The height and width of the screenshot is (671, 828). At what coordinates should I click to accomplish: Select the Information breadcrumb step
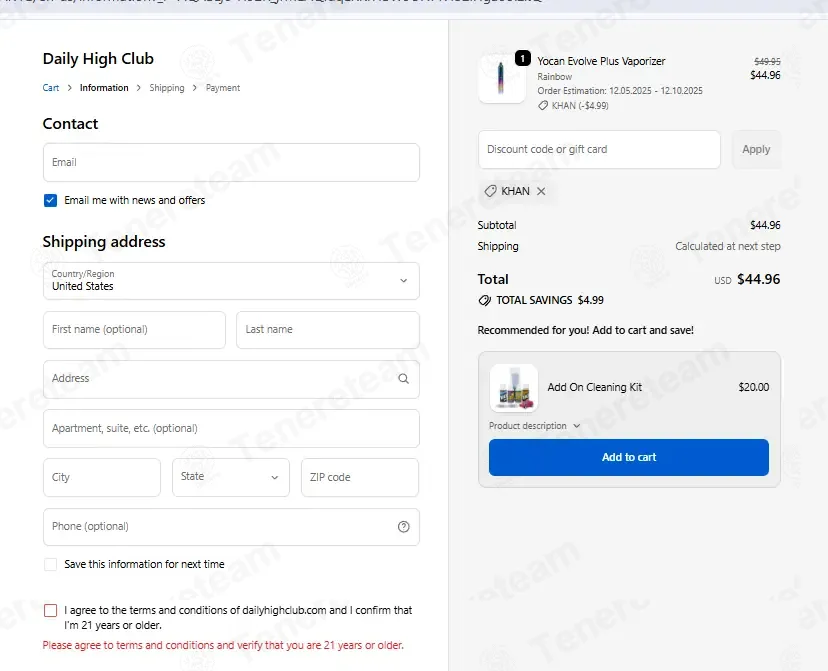[x=104, y=88]
